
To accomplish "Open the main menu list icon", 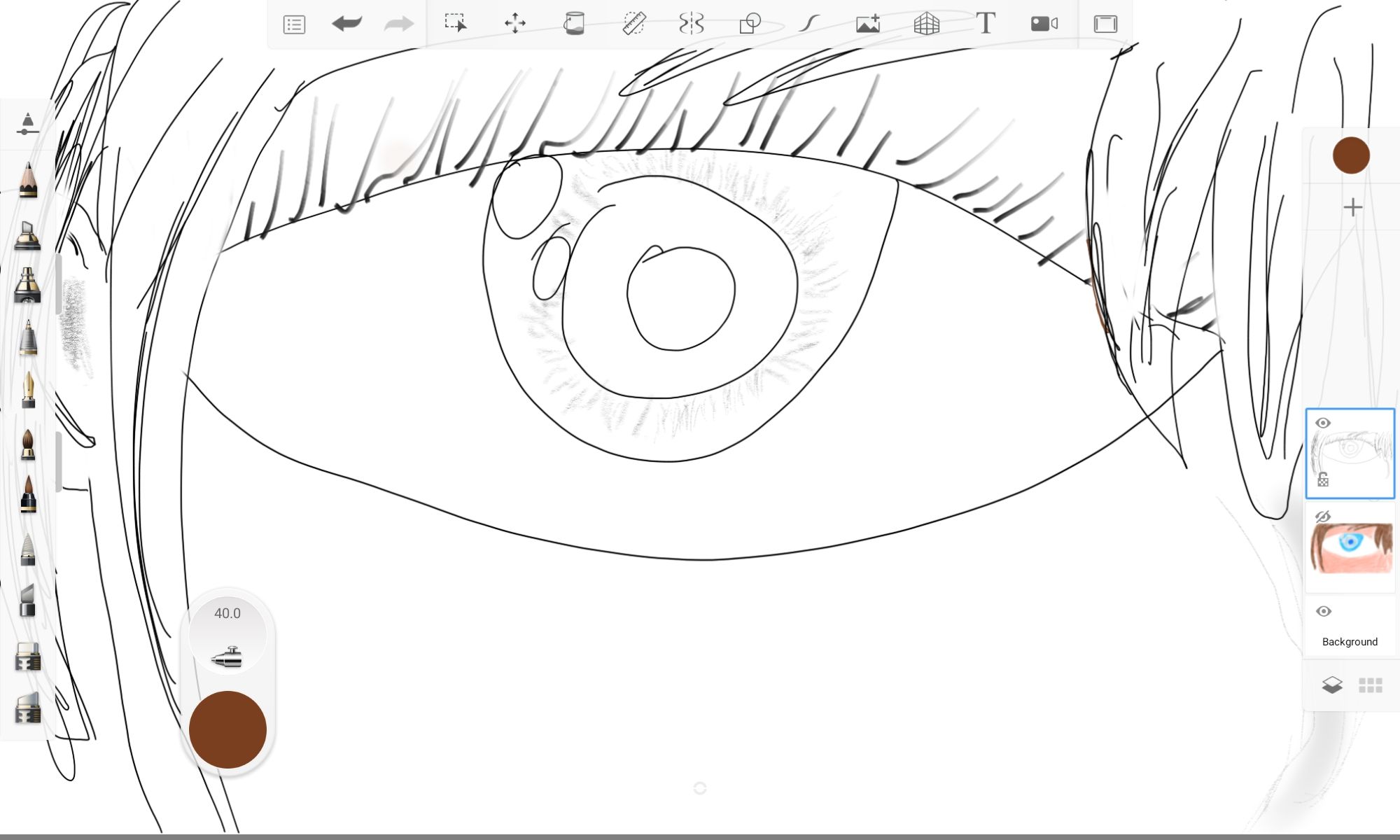I will coord(294,24).
